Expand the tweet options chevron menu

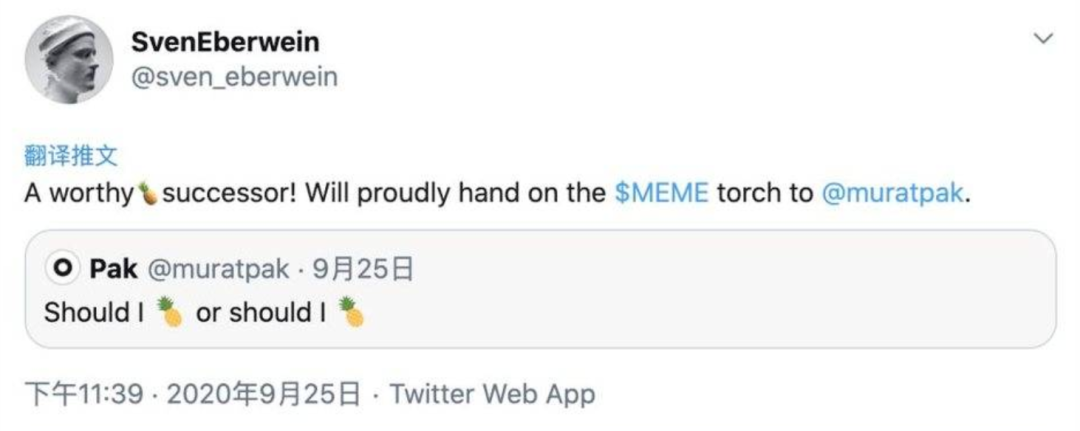1044,39
